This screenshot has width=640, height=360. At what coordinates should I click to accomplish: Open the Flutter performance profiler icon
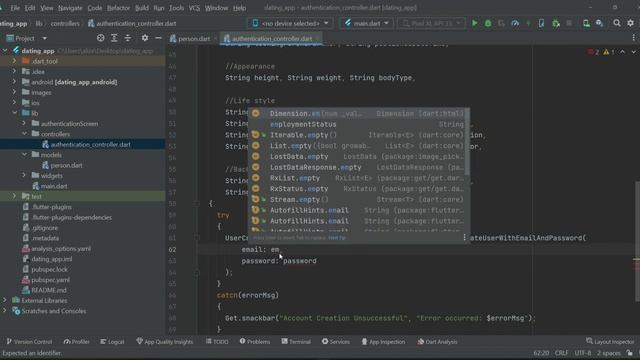coord(515,23)
